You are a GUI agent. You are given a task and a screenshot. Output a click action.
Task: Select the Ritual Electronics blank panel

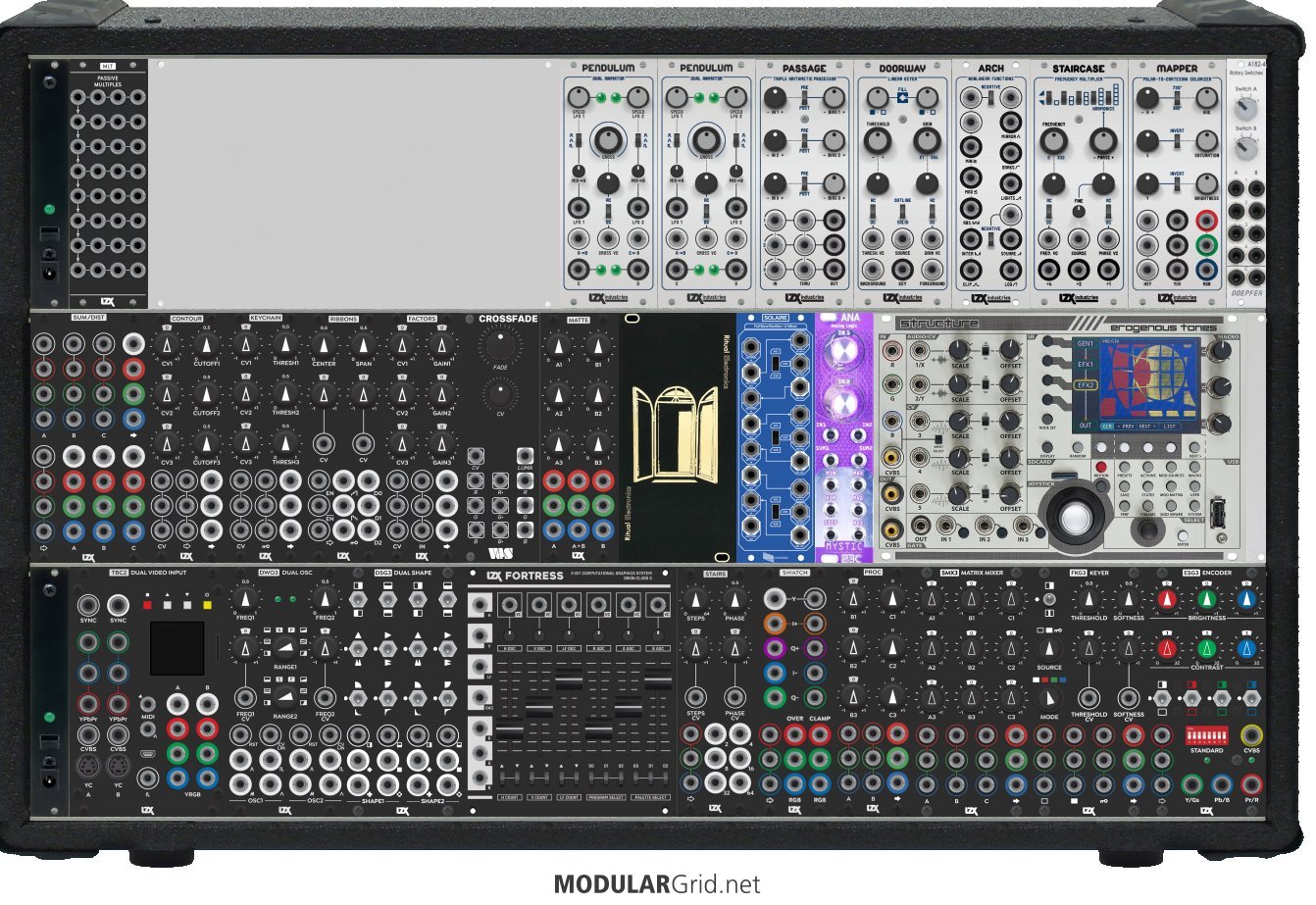coord(678,437)
